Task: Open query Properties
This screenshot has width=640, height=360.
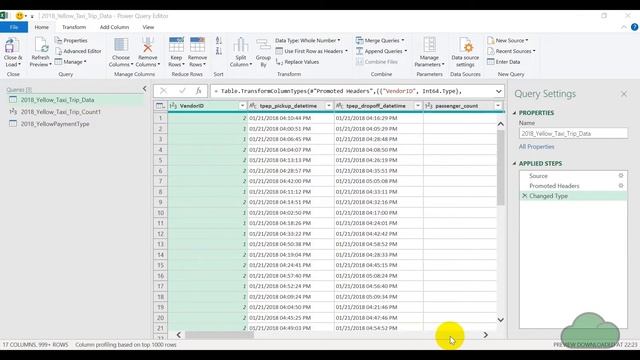Action: click(71, 40)
